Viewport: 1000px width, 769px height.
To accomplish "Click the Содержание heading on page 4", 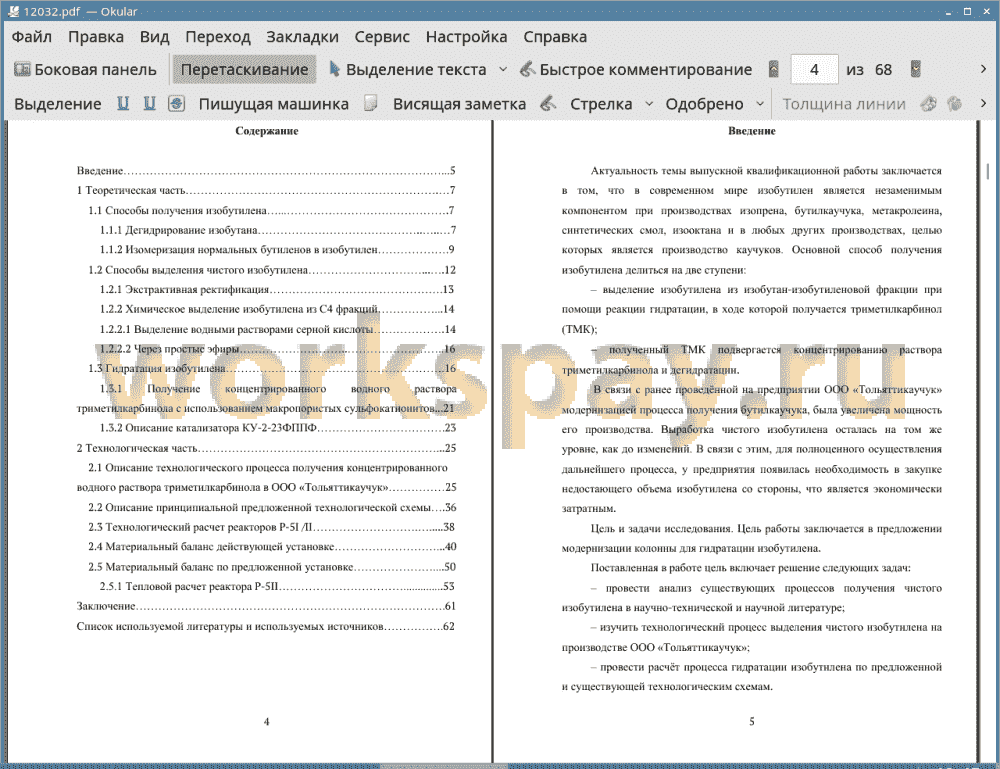I will tap(267, 131).
